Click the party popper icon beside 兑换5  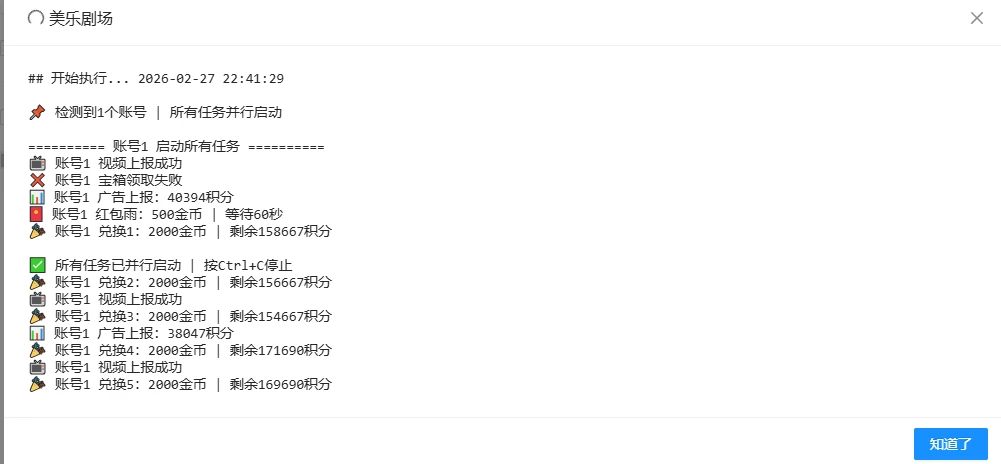[37, 384]
